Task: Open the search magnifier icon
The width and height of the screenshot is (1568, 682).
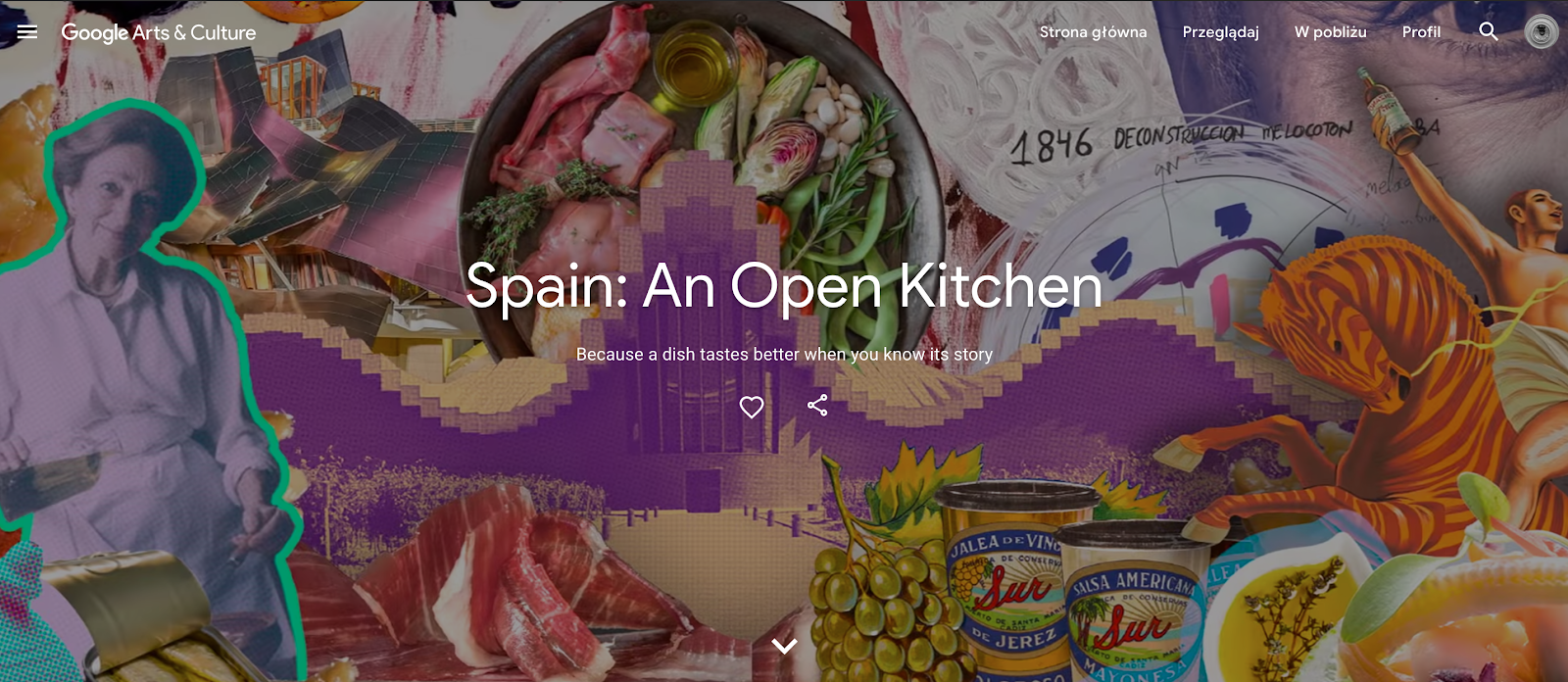Action: [1489, 31]
